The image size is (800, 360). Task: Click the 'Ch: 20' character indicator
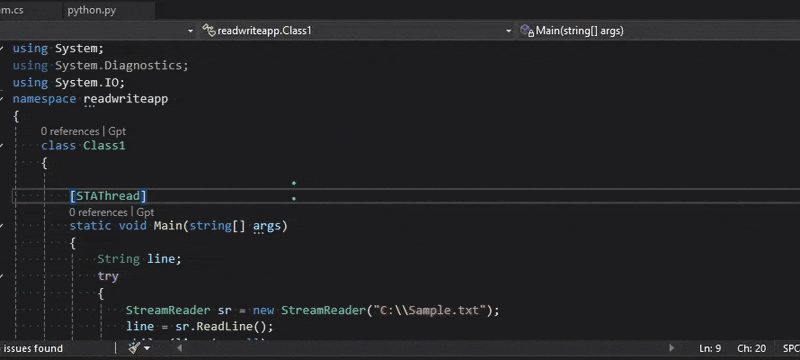coord(752,348)
